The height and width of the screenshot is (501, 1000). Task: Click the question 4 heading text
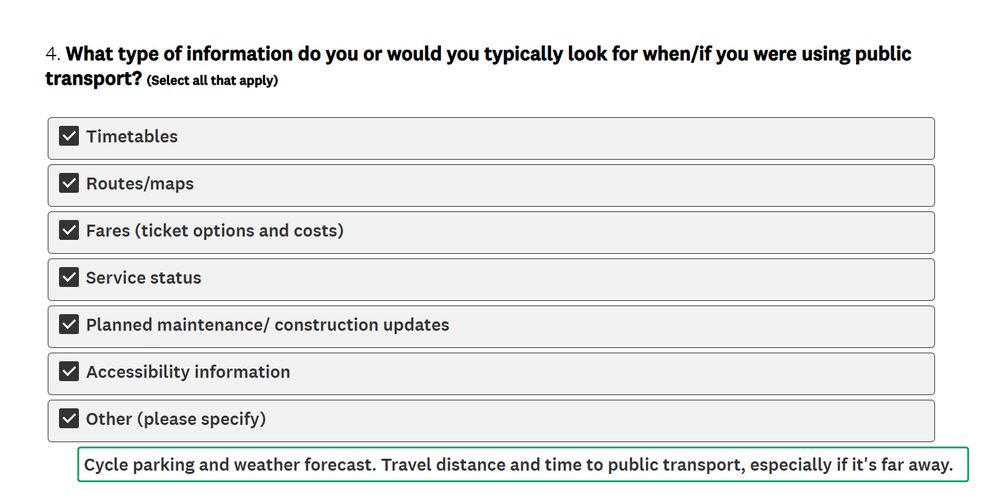tap(478, 66)
